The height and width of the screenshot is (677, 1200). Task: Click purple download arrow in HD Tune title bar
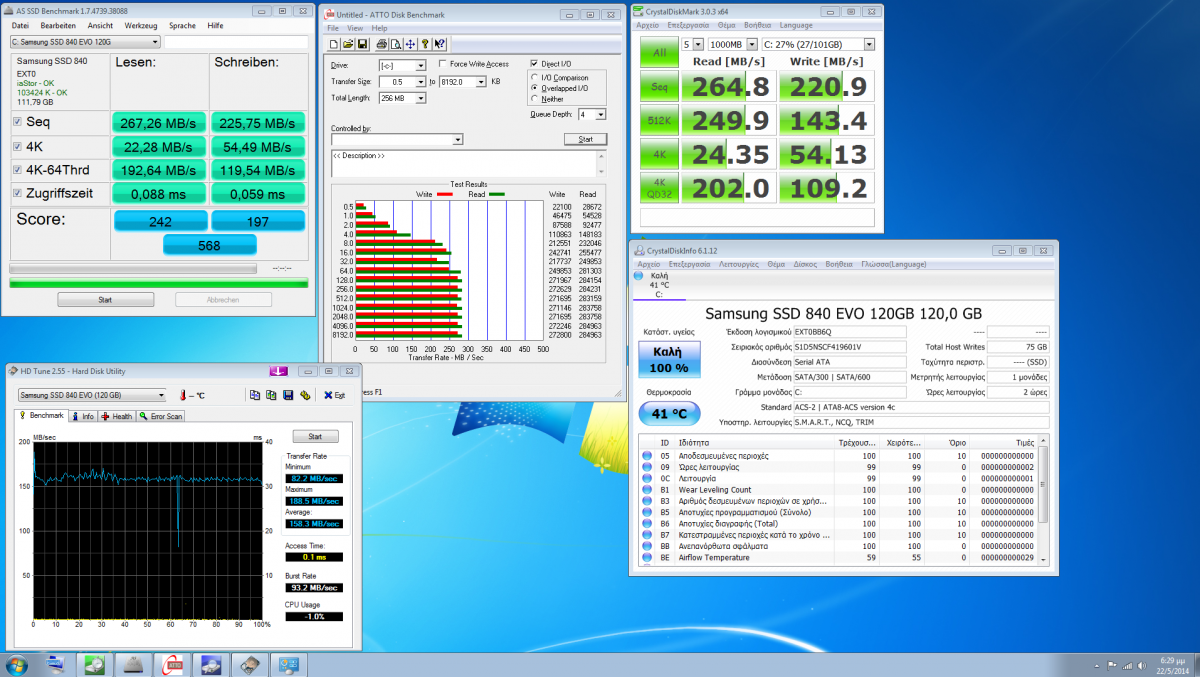point(279,372)
